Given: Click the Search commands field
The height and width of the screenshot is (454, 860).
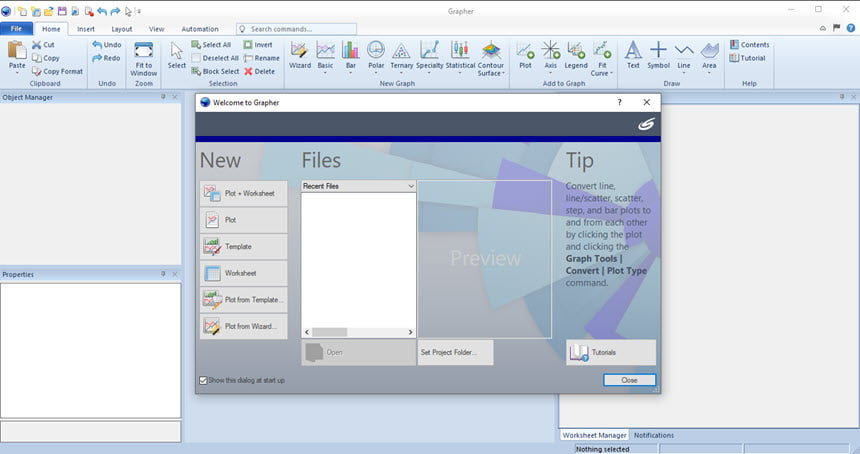Looking at the screenshot, I should [296, 29].
